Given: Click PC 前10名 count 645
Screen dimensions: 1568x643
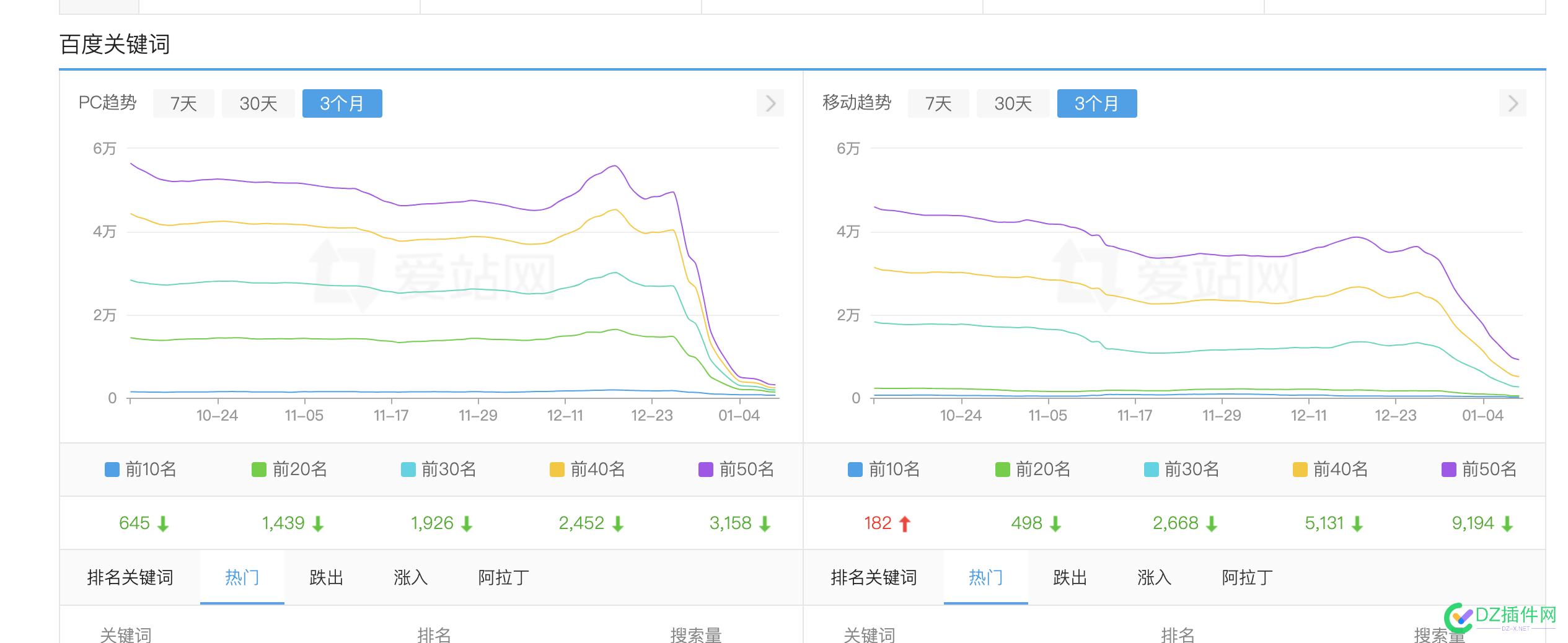Looking at the screenshot, I should click(134, 523).
